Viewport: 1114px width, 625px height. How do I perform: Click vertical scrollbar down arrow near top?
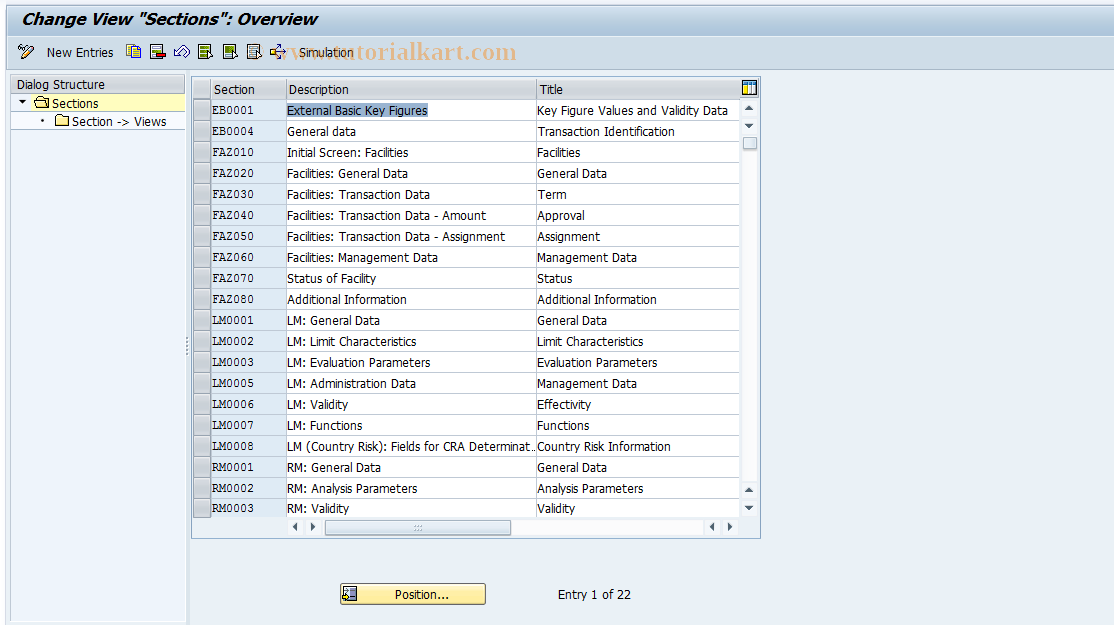point(749,126)
